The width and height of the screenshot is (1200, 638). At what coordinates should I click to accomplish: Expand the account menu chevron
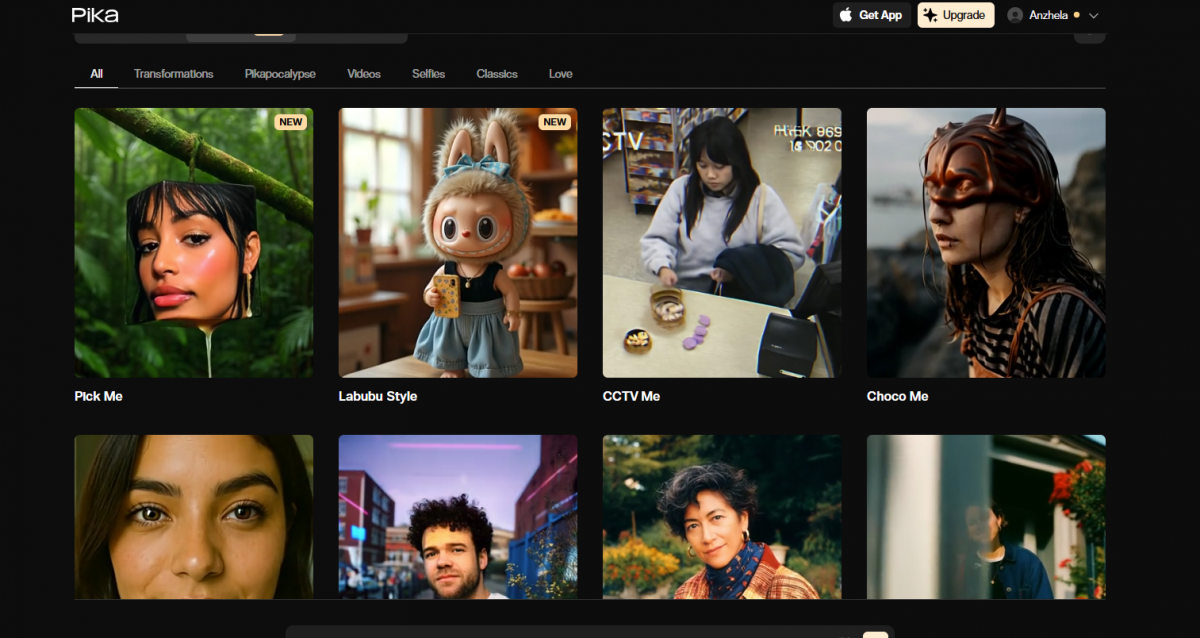coord(1093,16)
